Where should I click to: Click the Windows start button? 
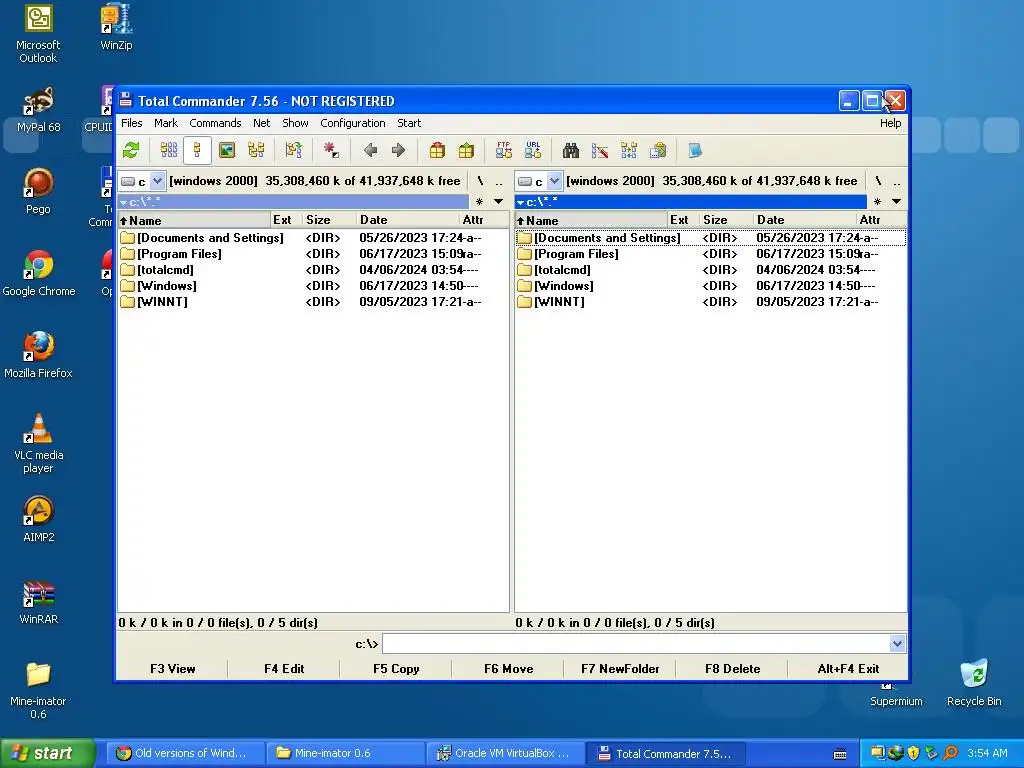pos(48,753)
